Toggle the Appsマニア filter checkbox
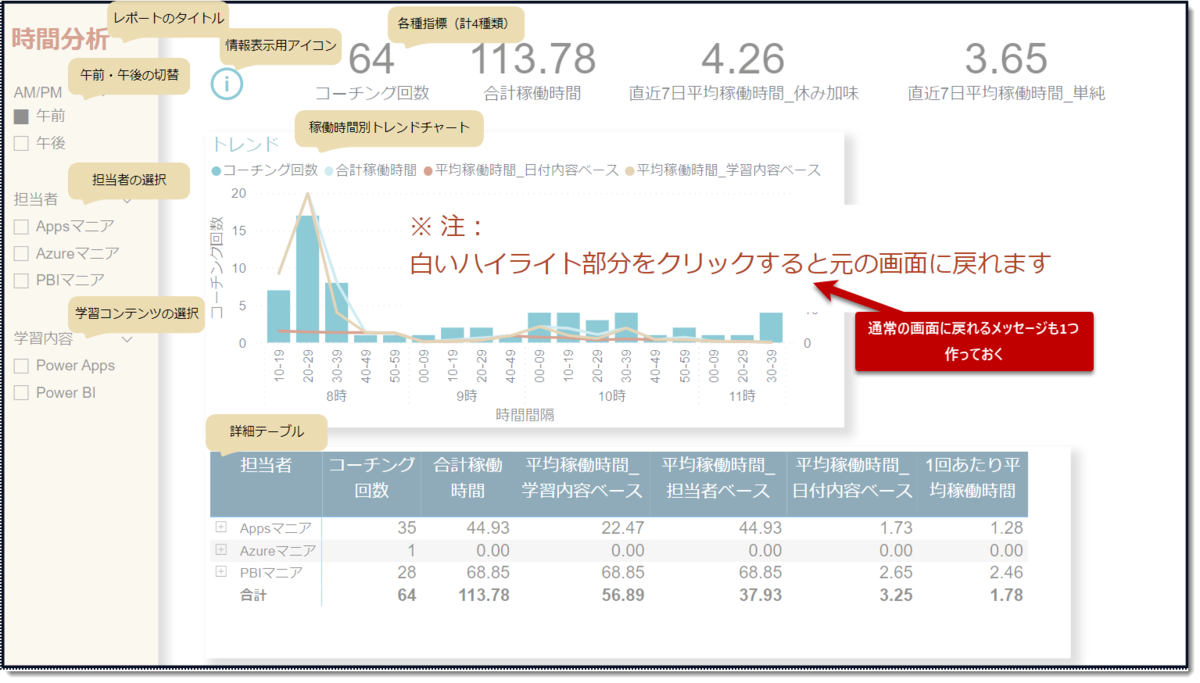This screenshot has width=1200, height=683. [21, 227]
